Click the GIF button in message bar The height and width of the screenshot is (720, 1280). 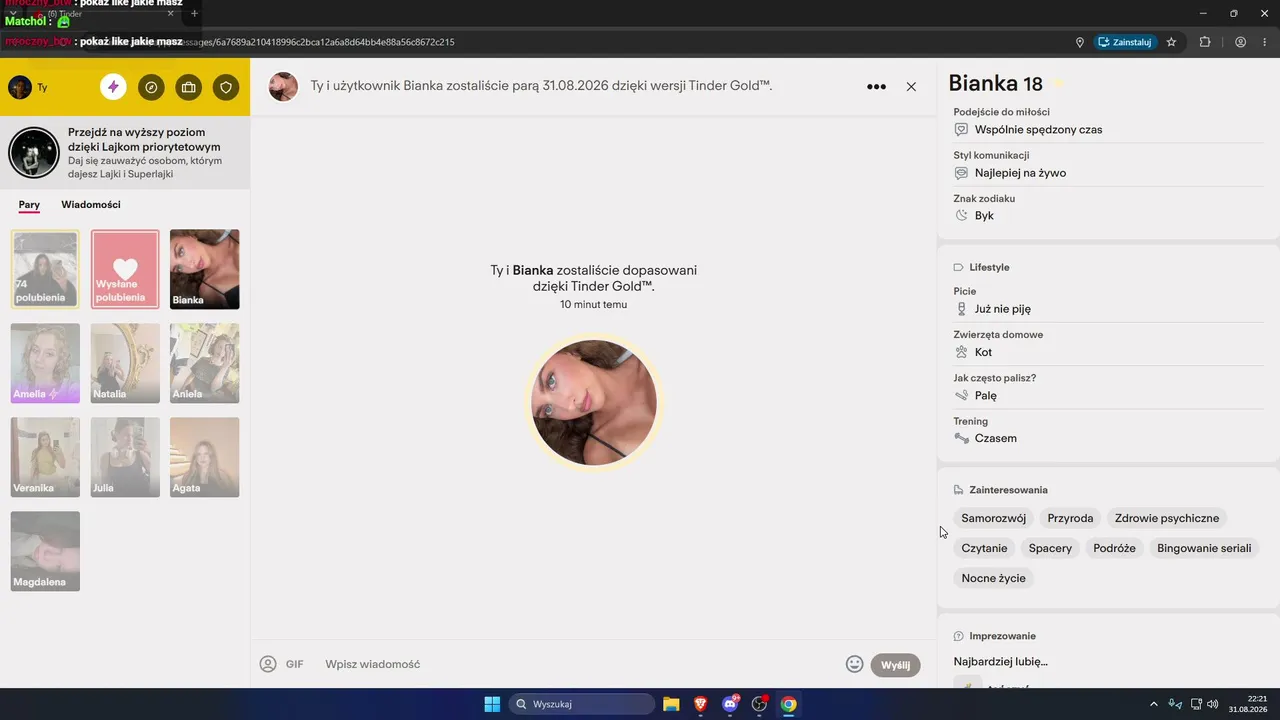[x=294, y=664]
